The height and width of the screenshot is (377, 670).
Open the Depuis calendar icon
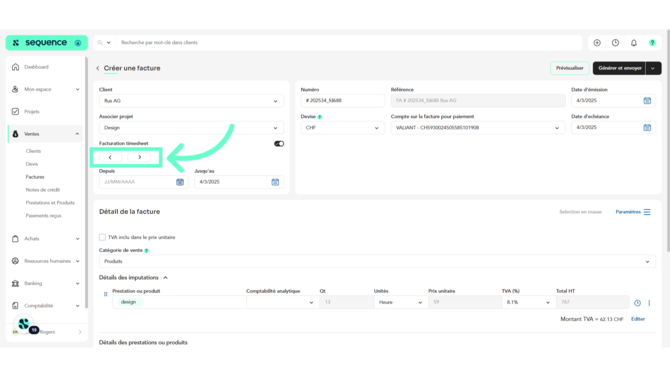180,182
